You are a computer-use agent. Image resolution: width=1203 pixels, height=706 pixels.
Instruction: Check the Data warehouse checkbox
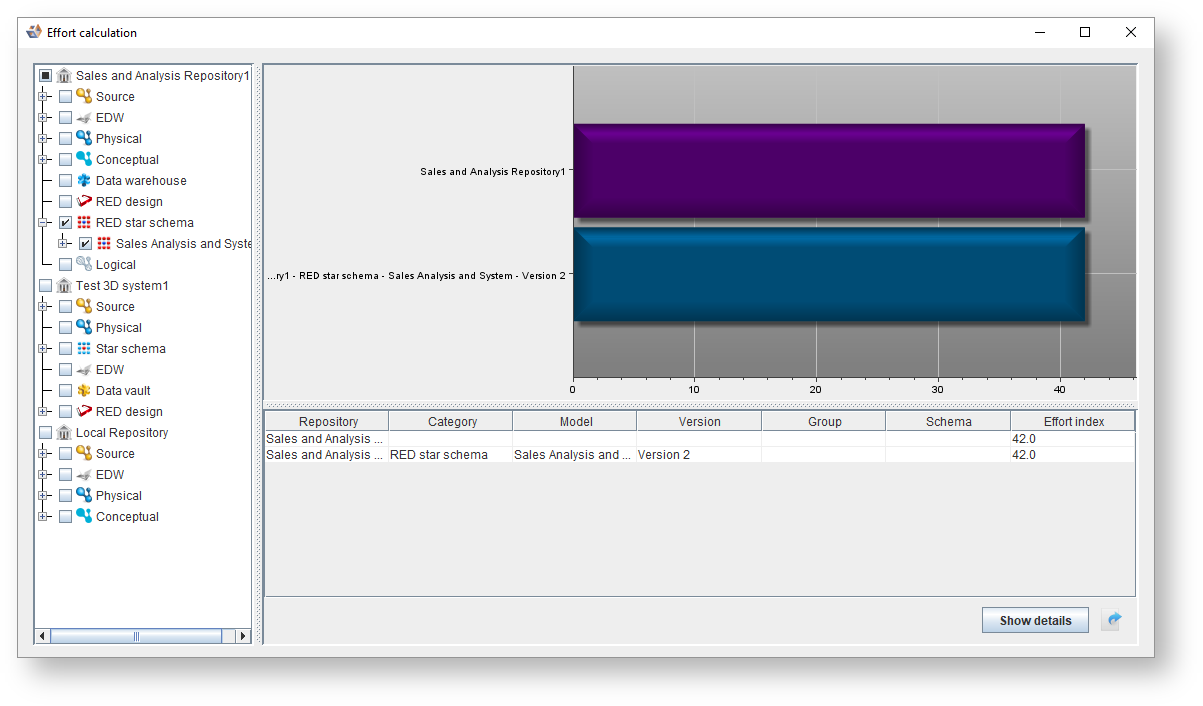tap(65, 181)
